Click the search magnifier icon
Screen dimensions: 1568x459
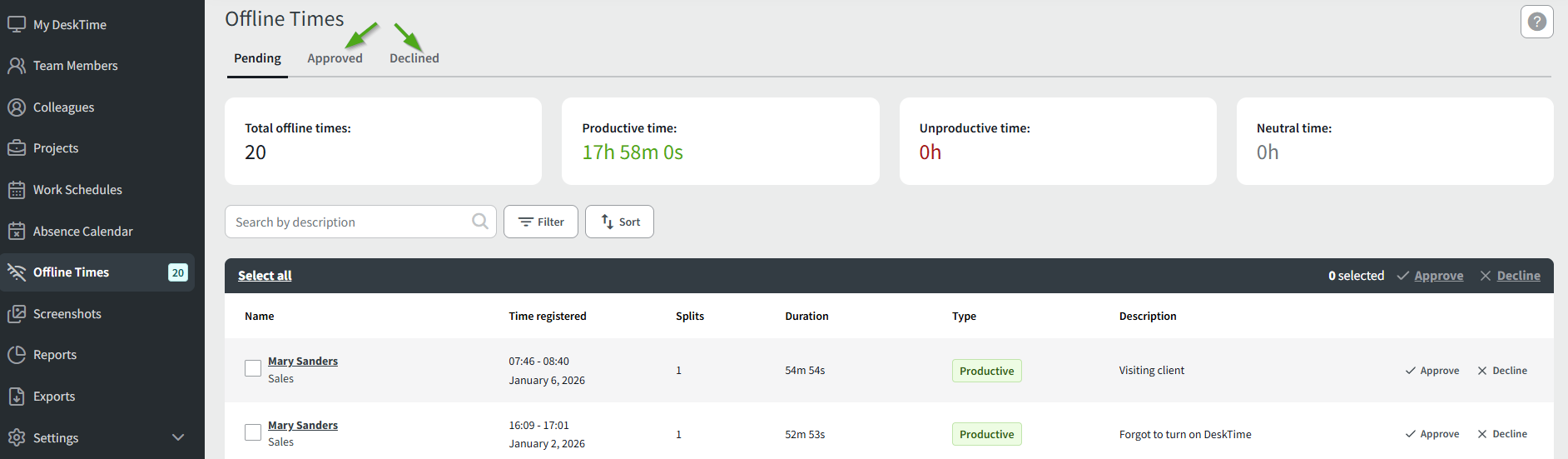[x=479, y=222]
